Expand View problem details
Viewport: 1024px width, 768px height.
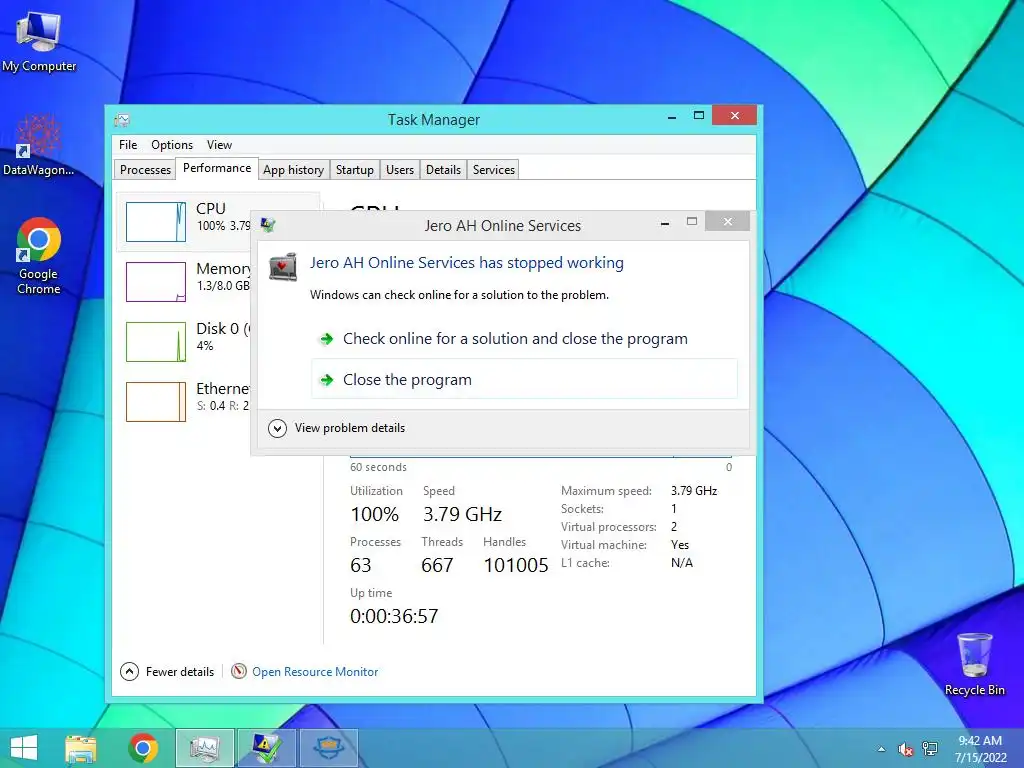337,428
